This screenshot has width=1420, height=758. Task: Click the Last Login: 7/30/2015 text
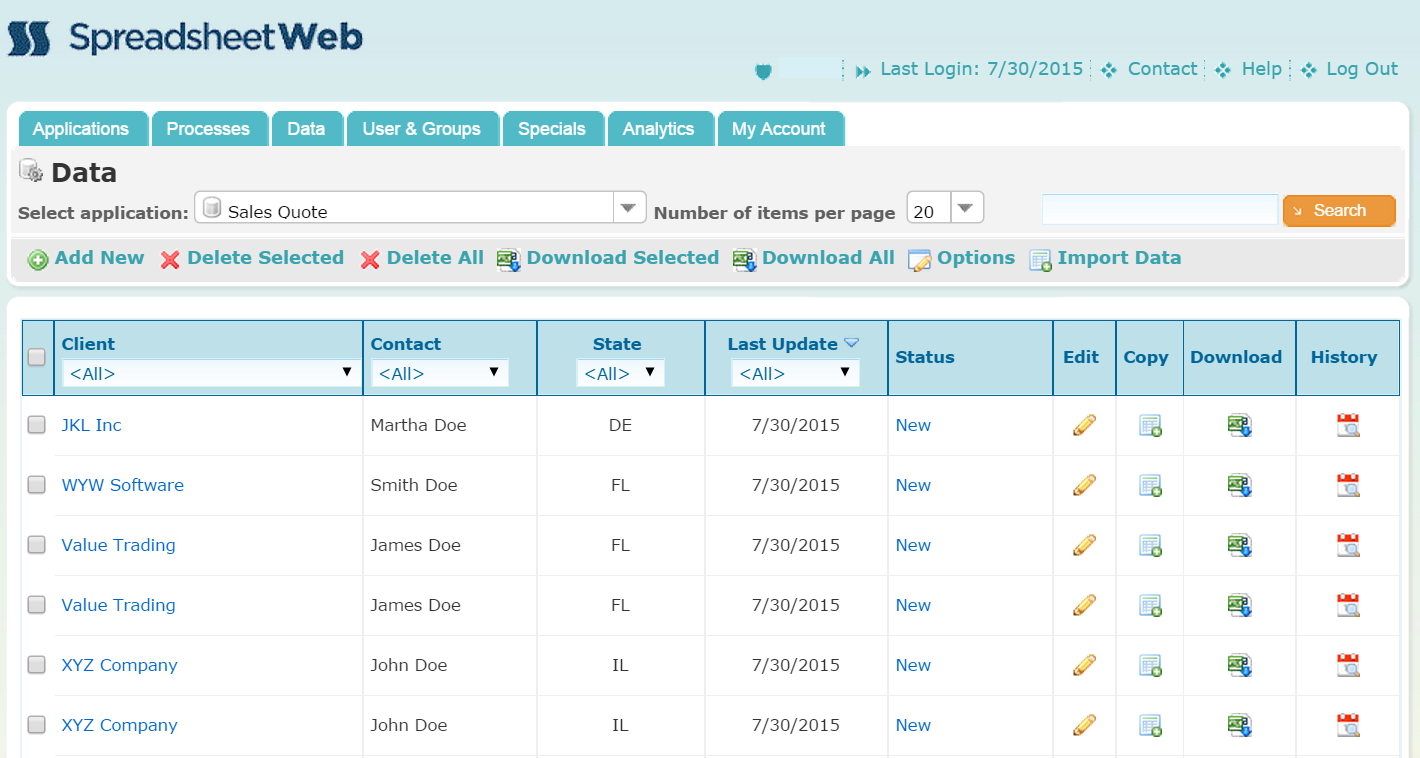[982, 69]
